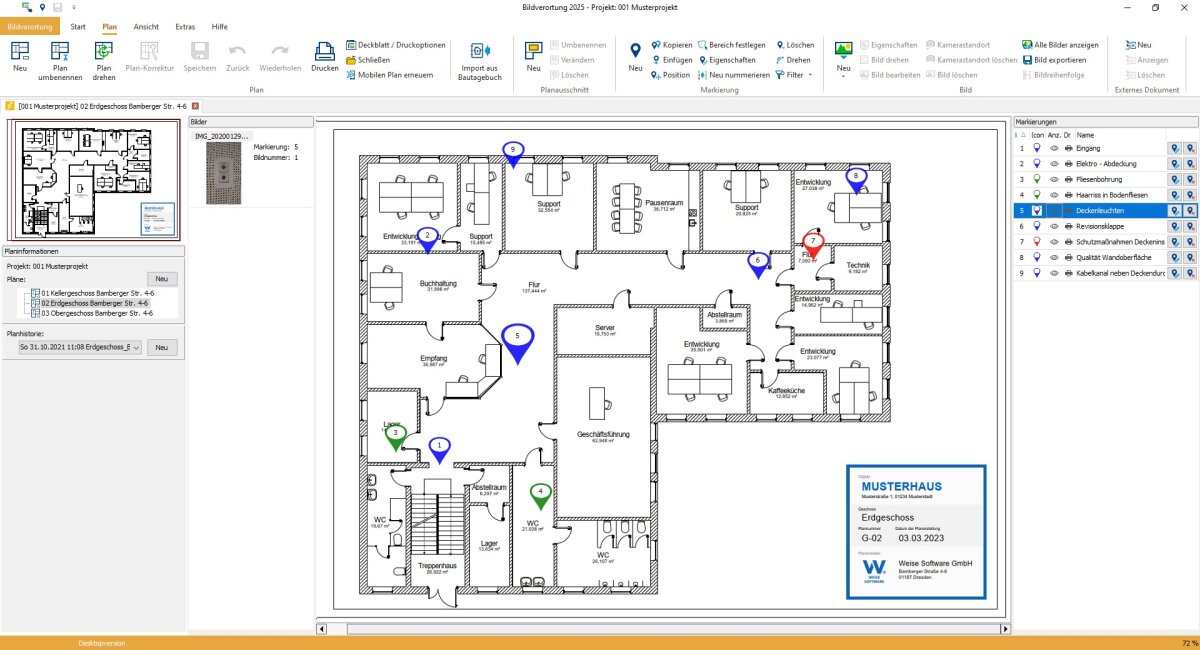Delete marker via Löschen in Markierung group
The image size is (1200, 650).
tap(794, 45)
